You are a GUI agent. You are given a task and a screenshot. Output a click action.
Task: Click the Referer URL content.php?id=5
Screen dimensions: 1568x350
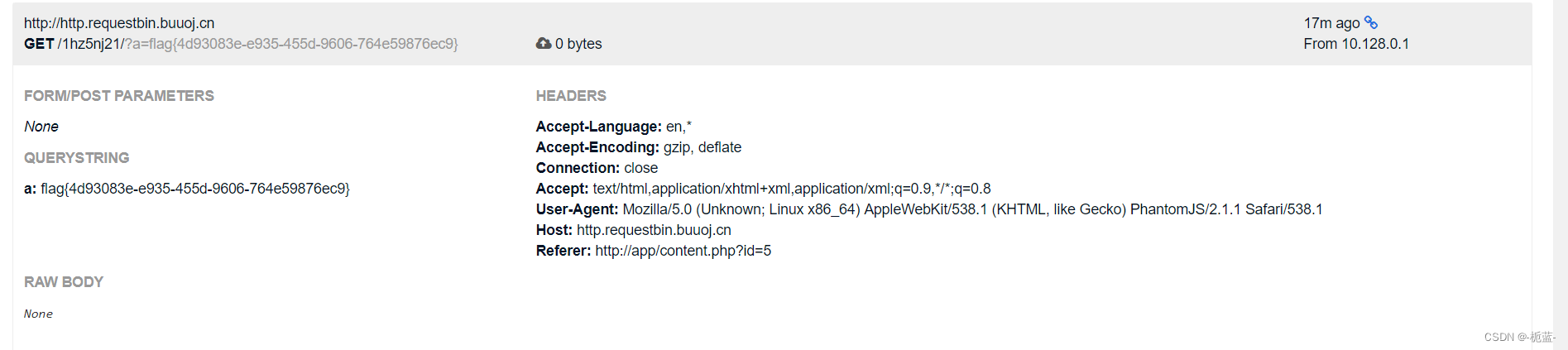coord(683,251)
